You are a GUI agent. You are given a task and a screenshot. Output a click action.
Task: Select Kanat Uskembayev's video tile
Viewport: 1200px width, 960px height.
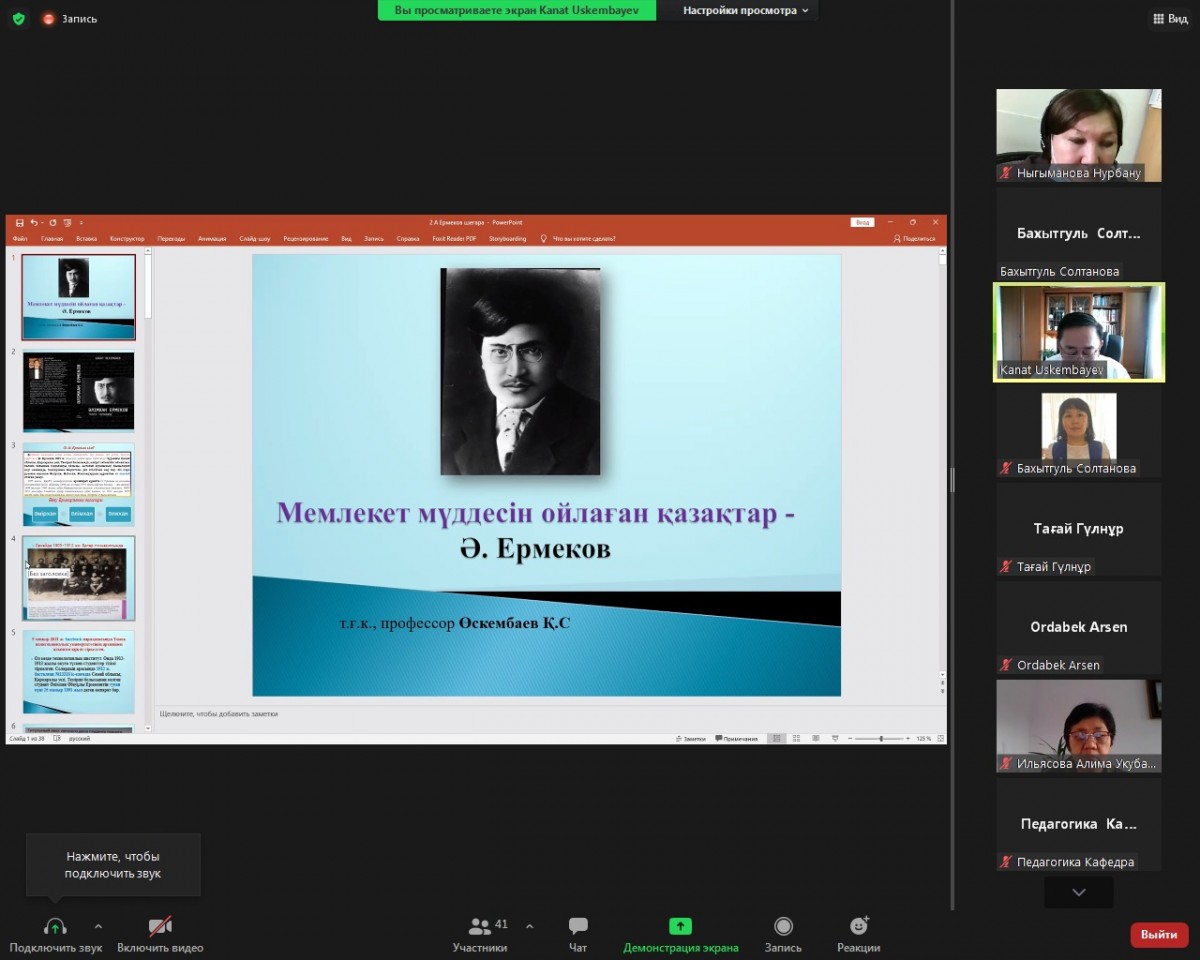(1078, 331)
